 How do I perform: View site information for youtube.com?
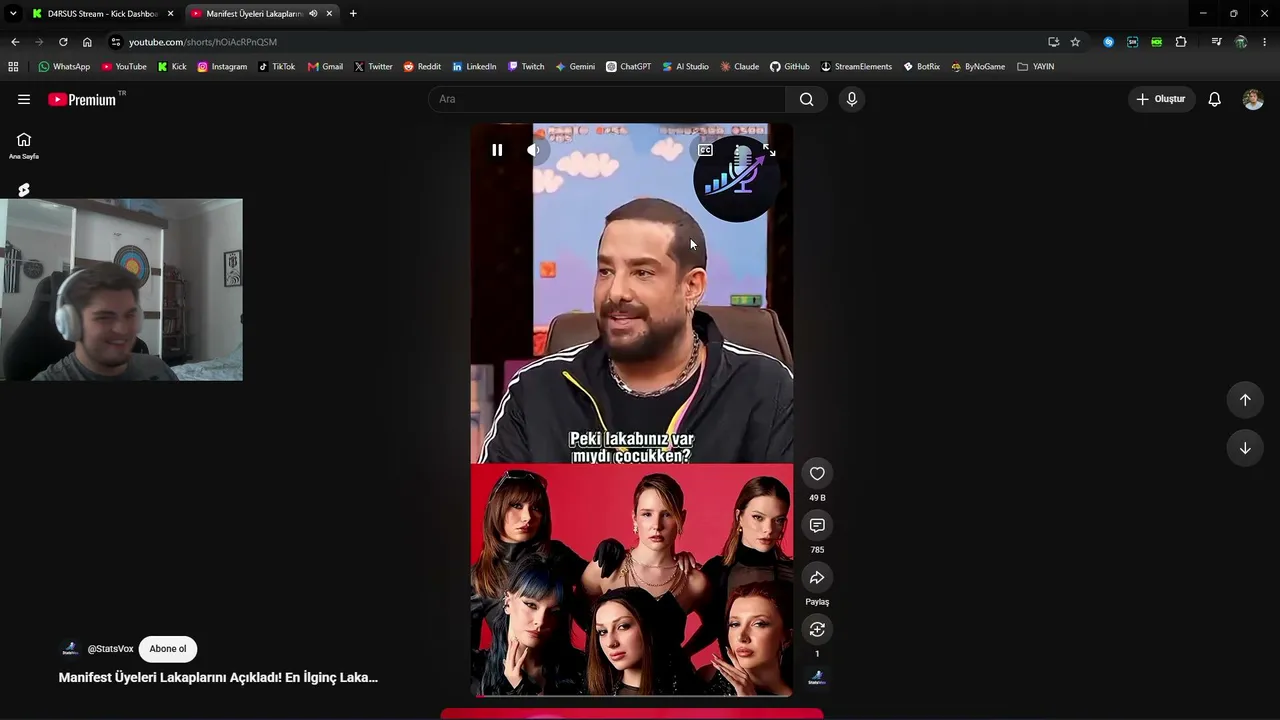116,42
